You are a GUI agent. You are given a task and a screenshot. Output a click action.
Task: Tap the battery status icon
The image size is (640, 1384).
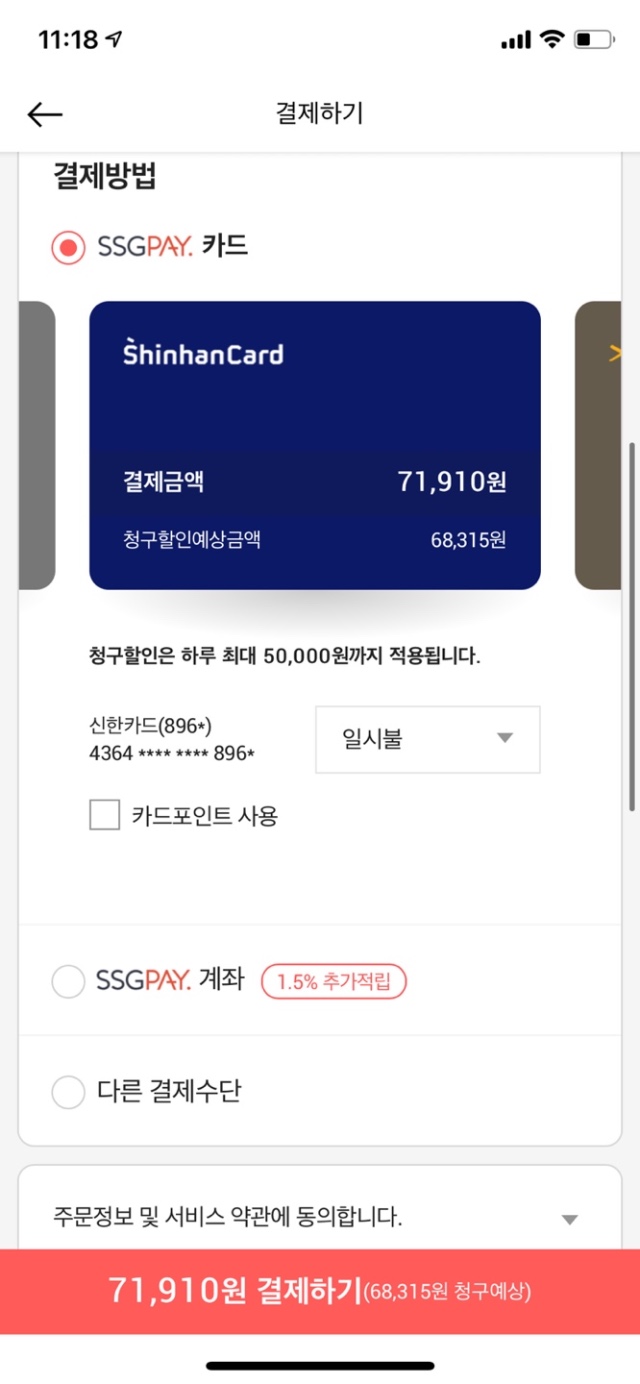595,40
